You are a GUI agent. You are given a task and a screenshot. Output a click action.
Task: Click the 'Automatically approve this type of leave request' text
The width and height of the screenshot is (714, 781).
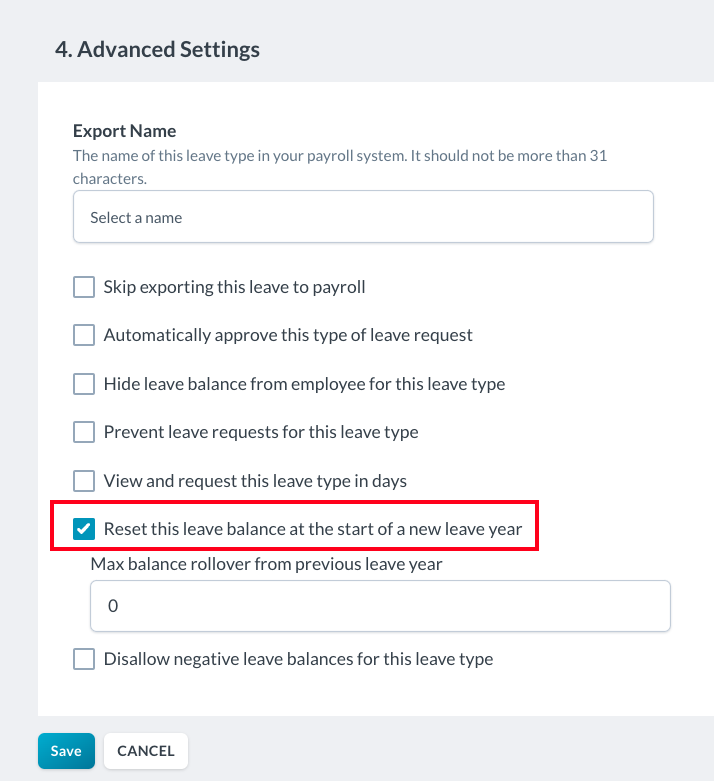(288, 335)
